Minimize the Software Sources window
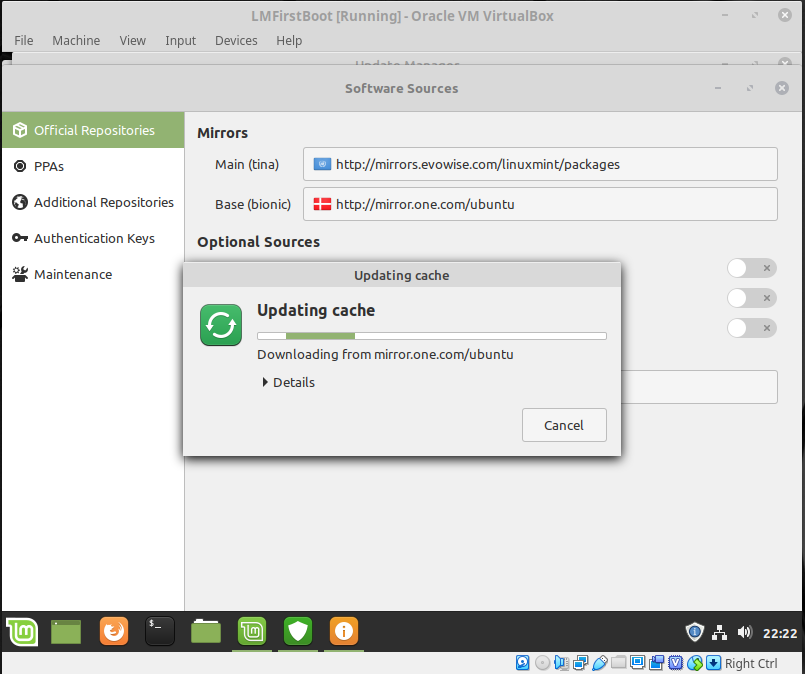 718,88
